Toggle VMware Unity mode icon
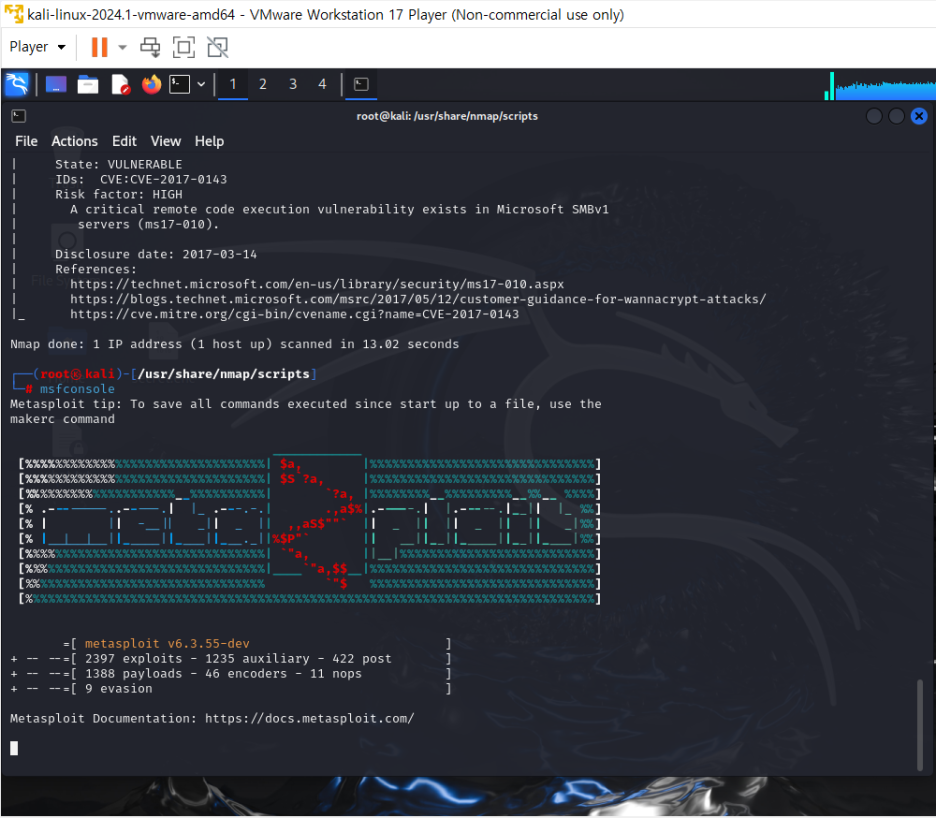936x818 pixels. (x=217, y=47)
